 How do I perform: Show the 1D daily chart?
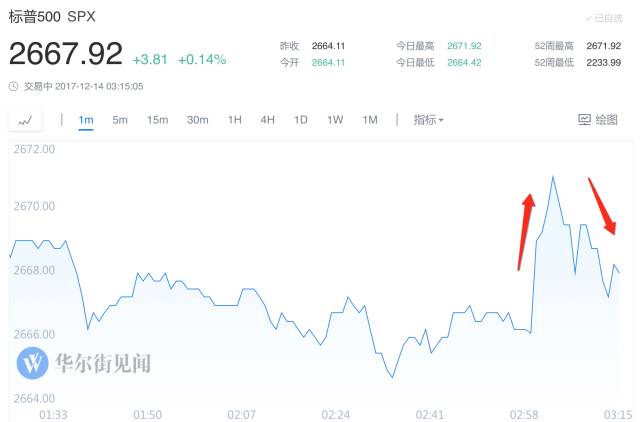[x=301, y=120]
